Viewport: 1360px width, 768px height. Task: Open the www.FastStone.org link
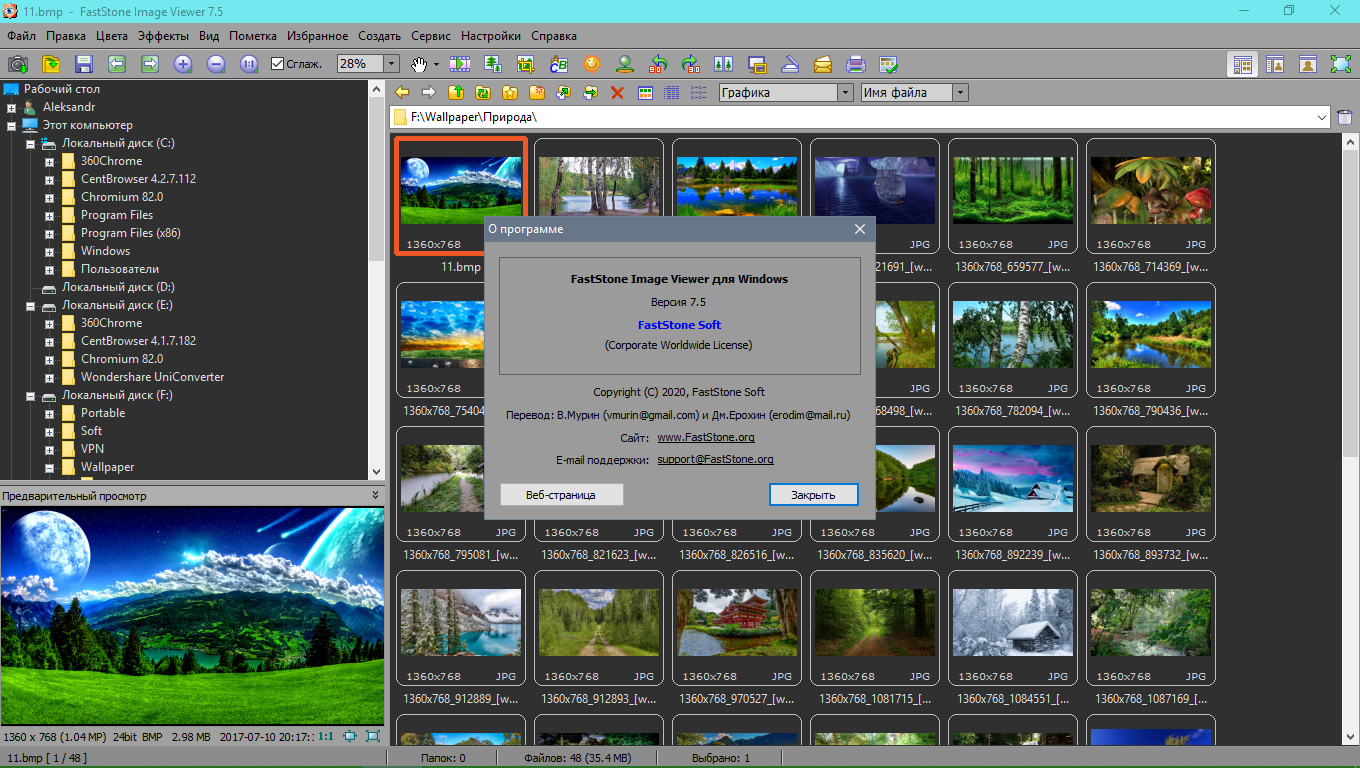tap(706, 437)
